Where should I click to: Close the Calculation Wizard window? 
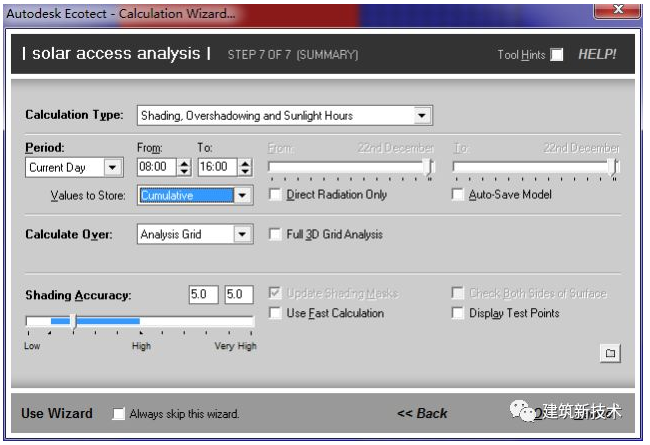(618, 10)
